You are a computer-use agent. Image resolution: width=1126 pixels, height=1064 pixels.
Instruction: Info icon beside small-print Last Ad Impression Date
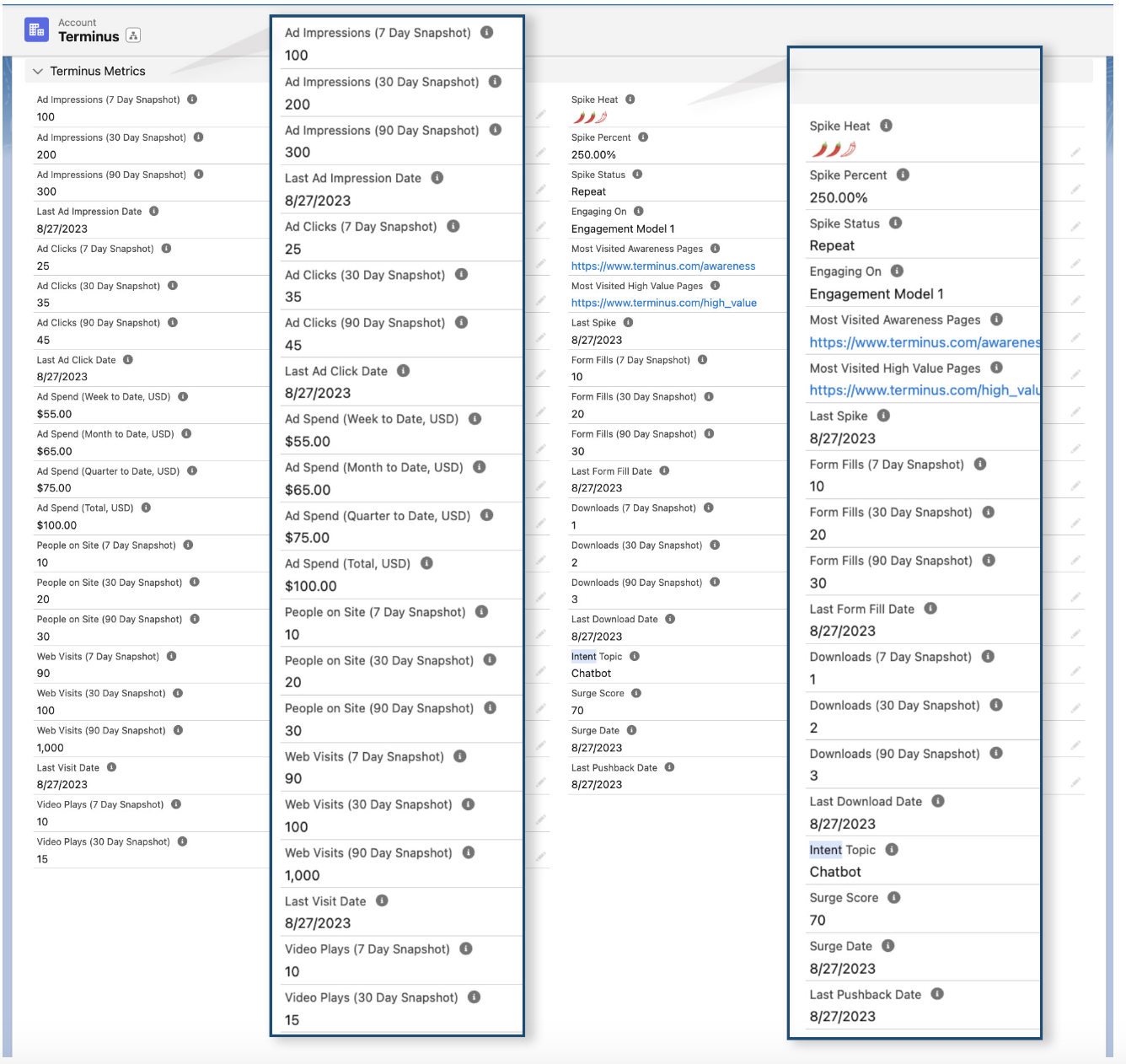(x=154, y=212)
